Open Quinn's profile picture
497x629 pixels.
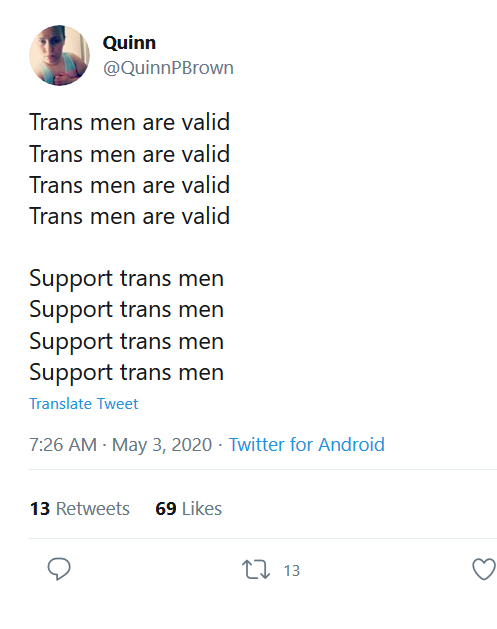tap(59, 55)
